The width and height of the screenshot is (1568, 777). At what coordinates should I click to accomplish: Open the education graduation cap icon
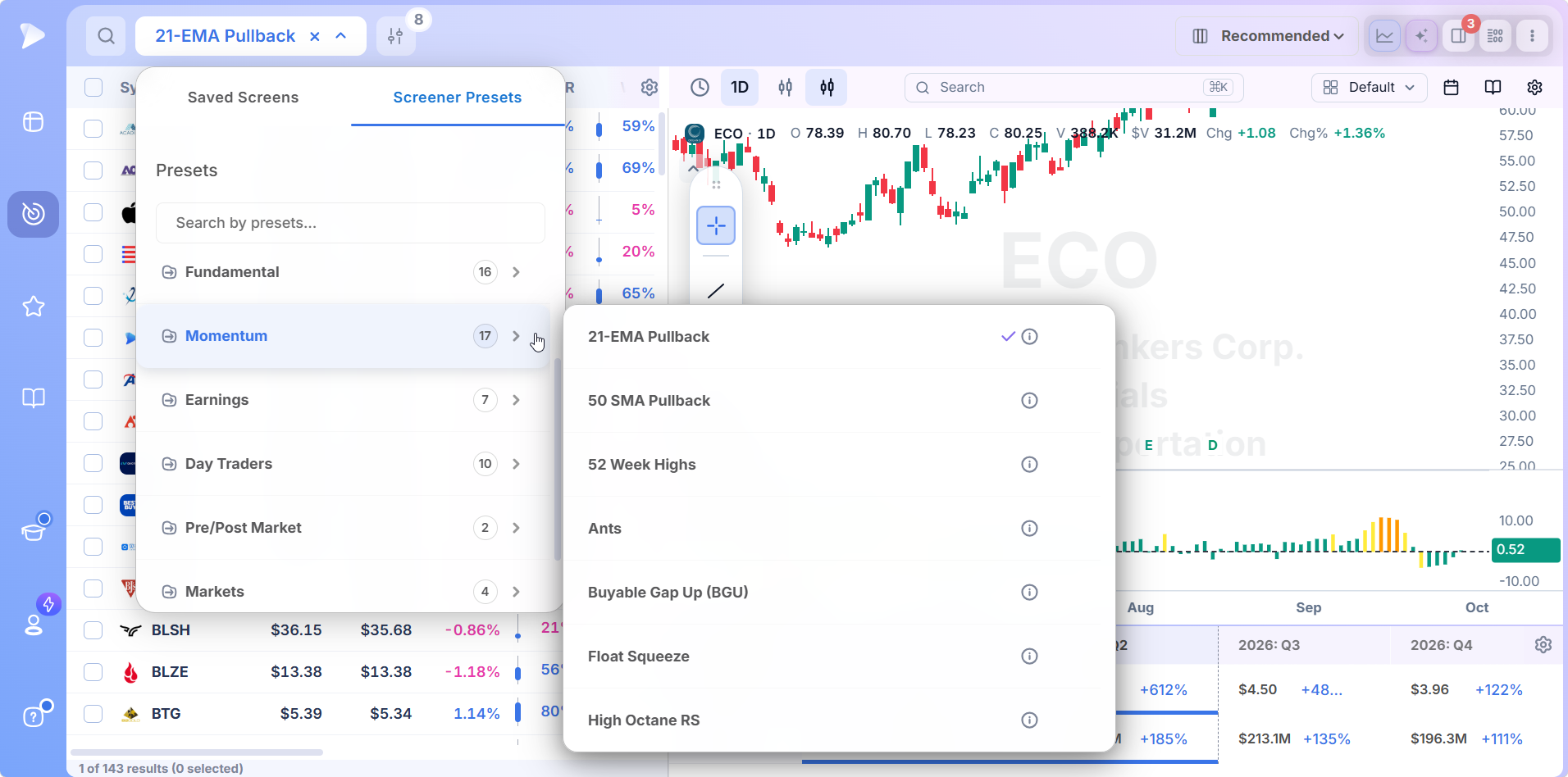[x=33, y=532]
